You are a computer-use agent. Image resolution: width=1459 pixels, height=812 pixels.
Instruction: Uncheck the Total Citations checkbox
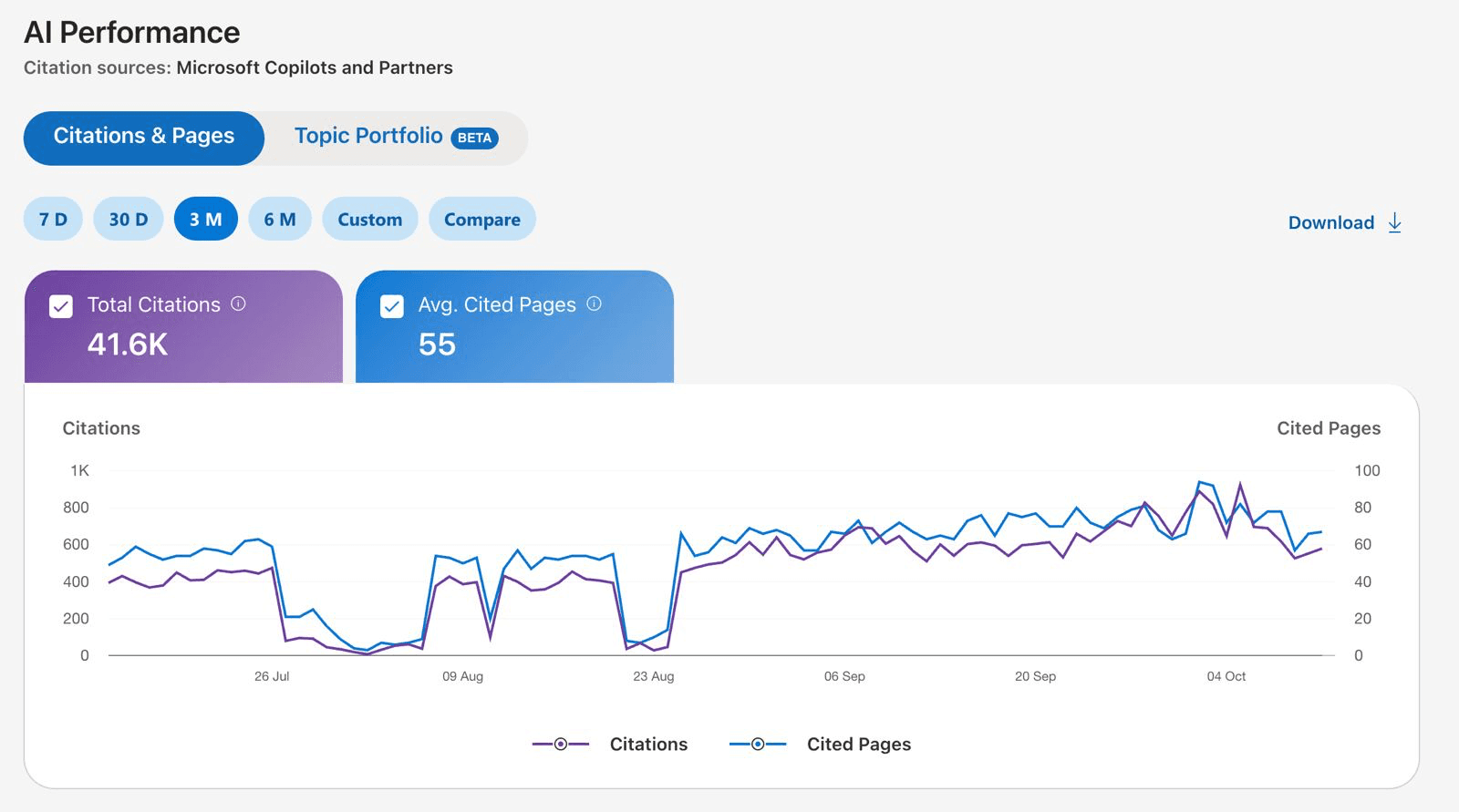[61, 306]
